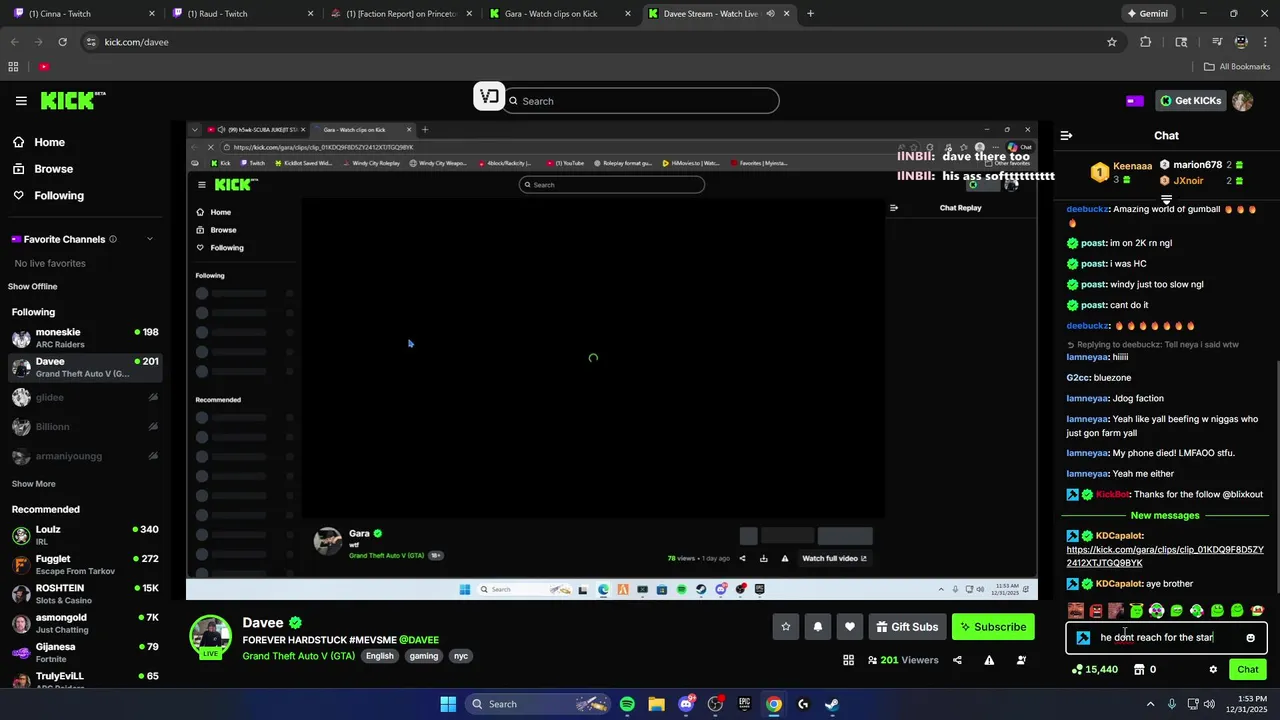
Task: Open offline channel glidee
Action: point(85,397)
